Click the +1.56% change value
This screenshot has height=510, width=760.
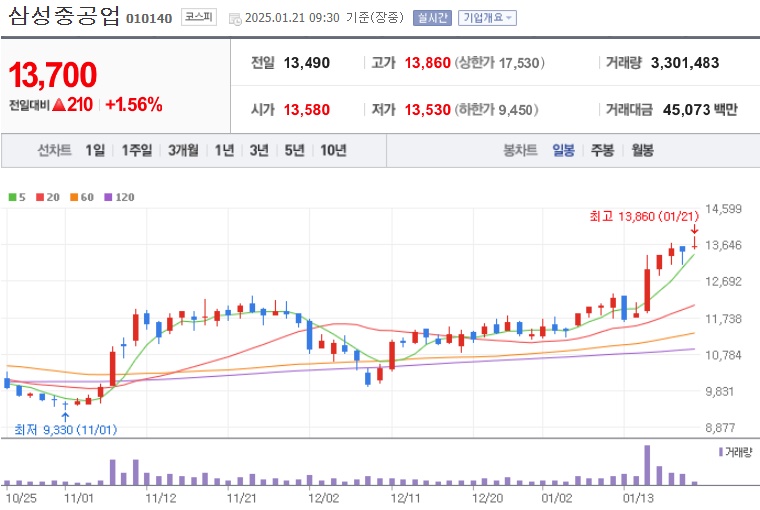click(134, 104)
